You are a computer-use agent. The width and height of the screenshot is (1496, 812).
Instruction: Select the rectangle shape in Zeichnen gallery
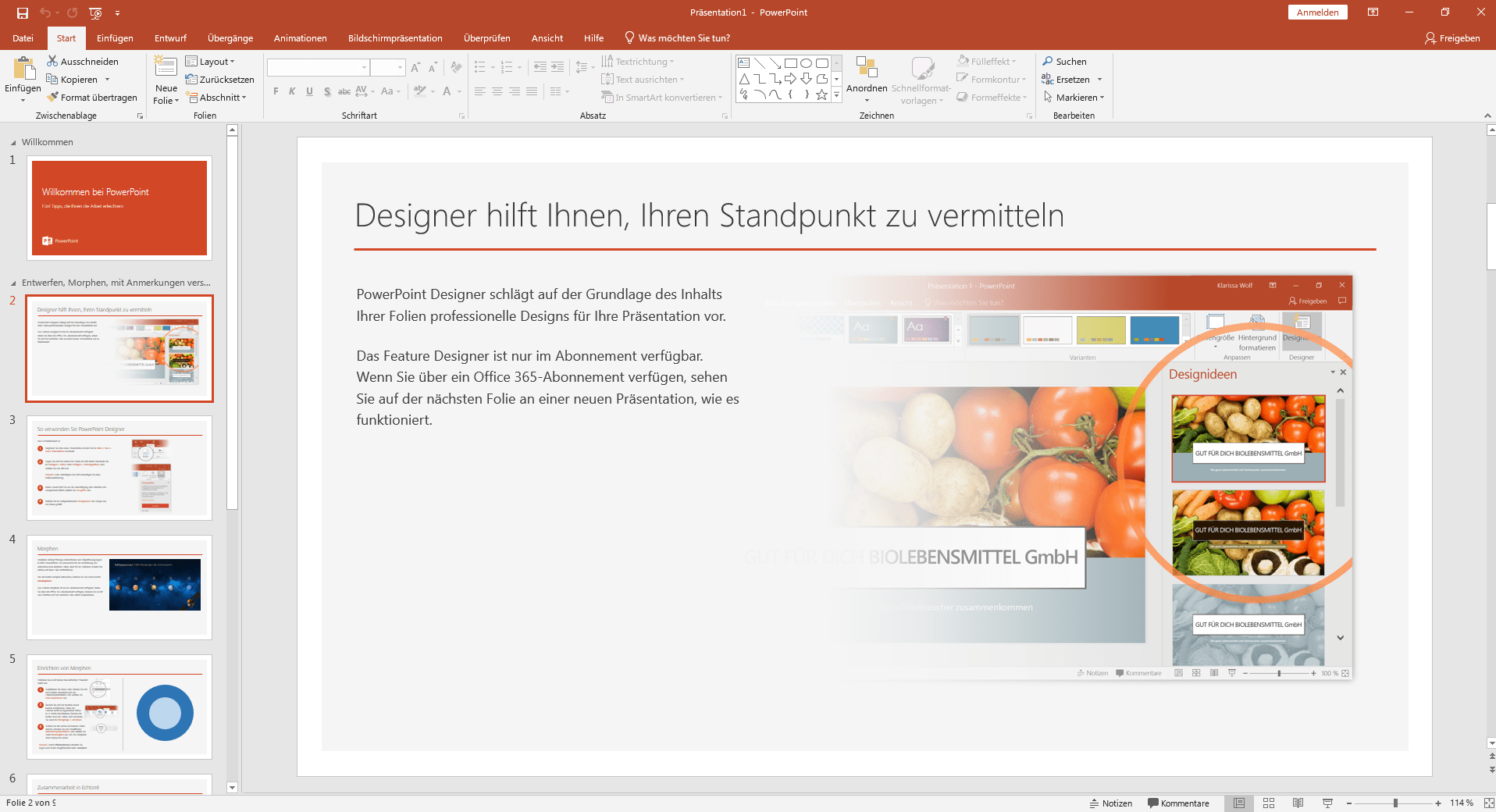click(792, 62)
